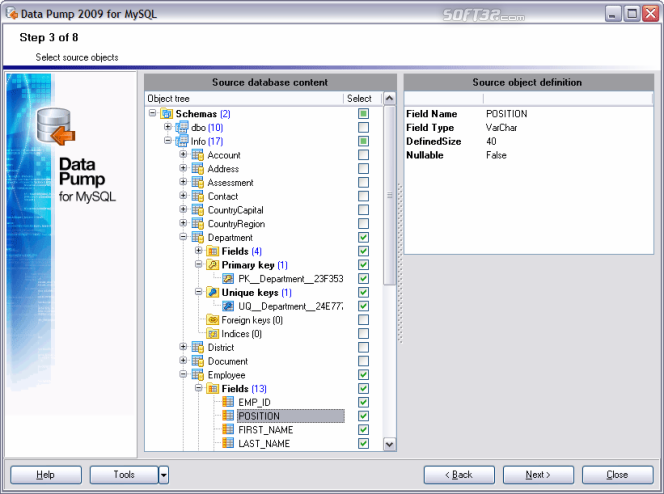The height and width of the screenshot is (494, 664).
Task: Uncheck the Department table checkbox
Action: [363, 237]
